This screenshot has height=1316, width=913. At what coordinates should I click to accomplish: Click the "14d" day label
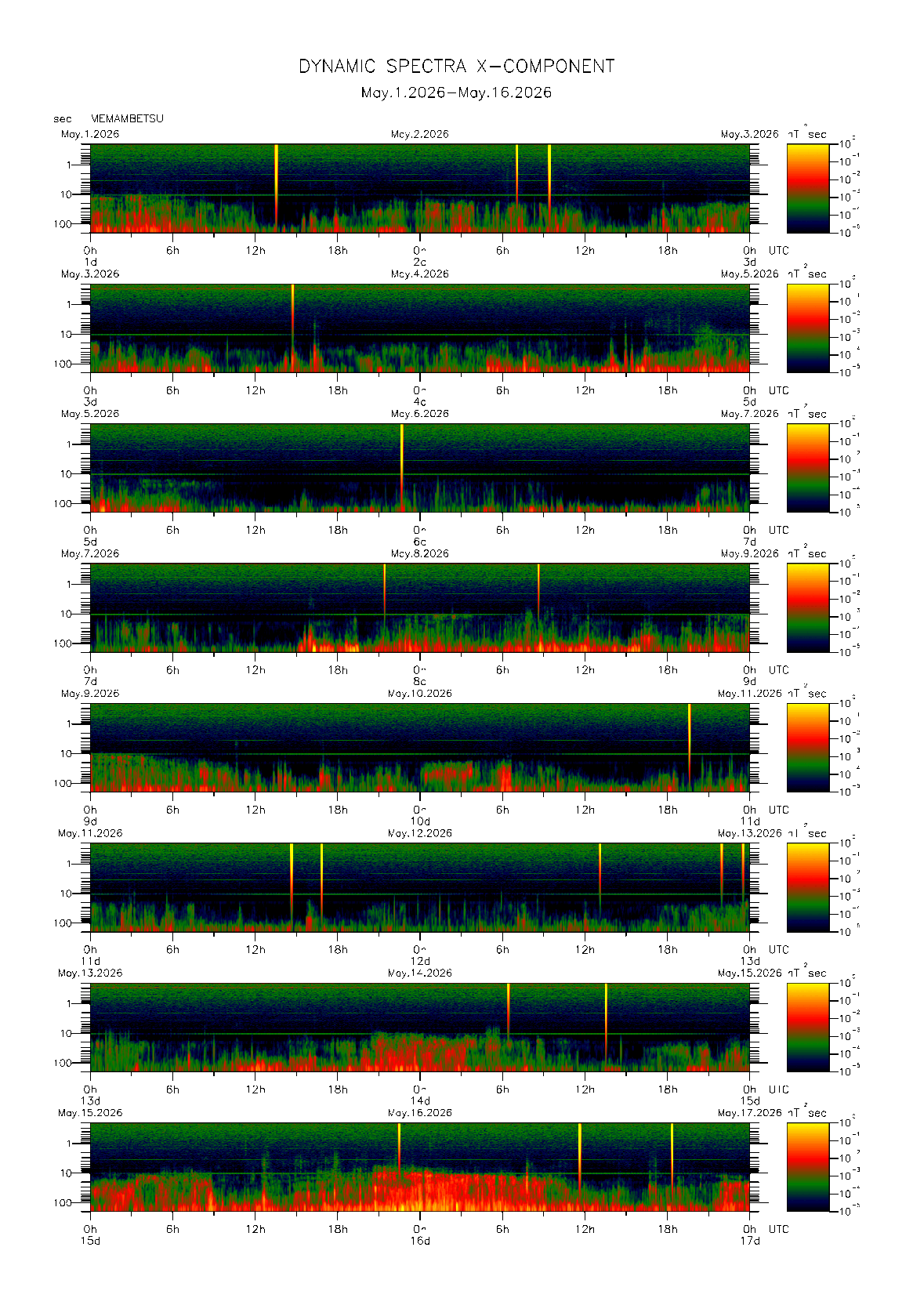420,1101
